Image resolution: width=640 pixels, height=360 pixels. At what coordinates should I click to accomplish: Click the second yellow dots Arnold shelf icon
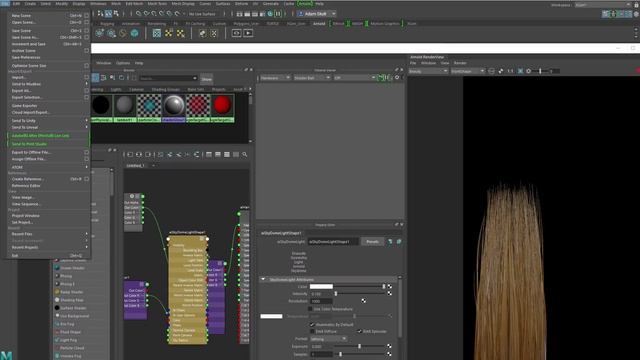pos(180,33)
